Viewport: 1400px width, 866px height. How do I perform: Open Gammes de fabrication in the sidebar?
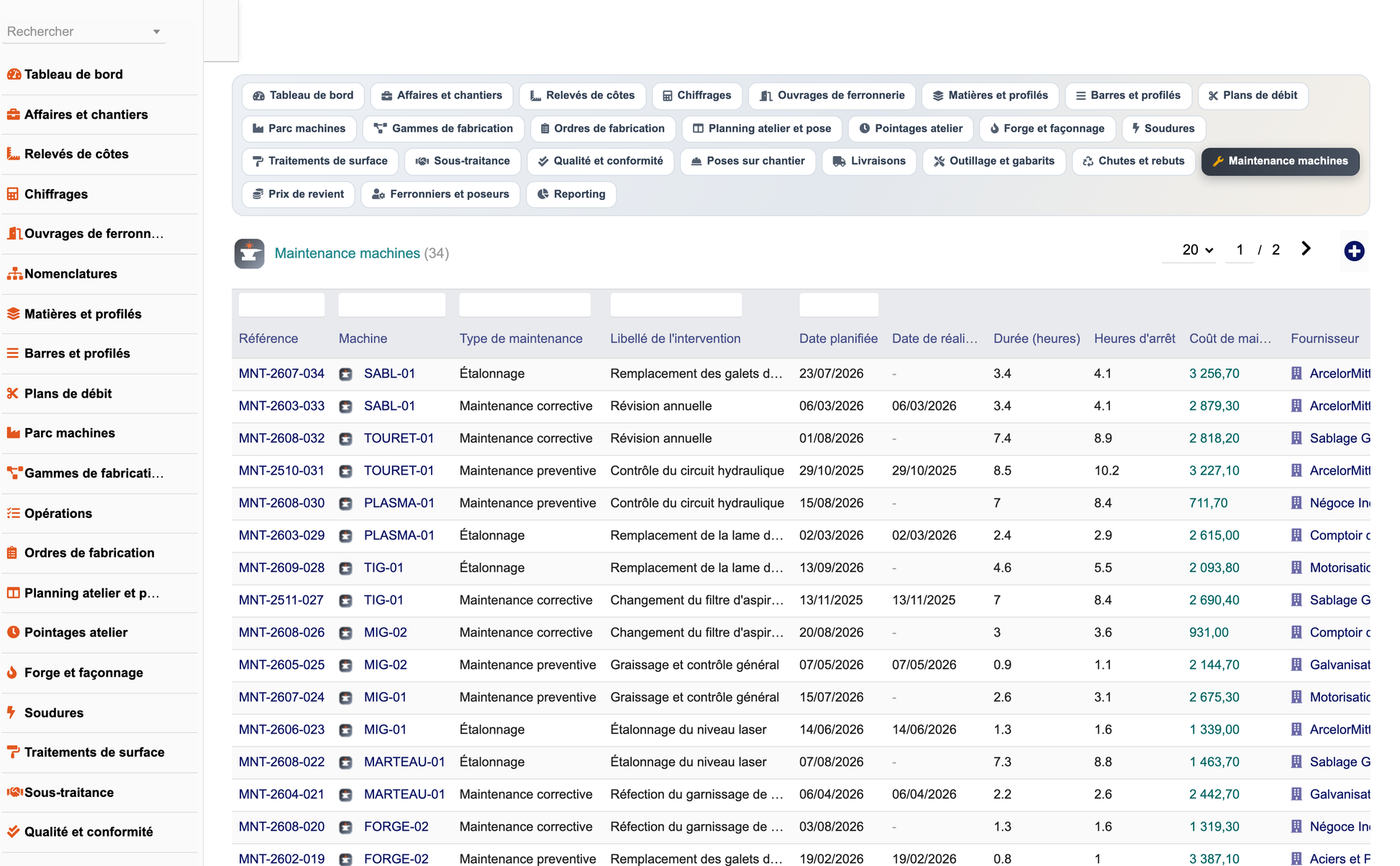(x=100, y=473)
